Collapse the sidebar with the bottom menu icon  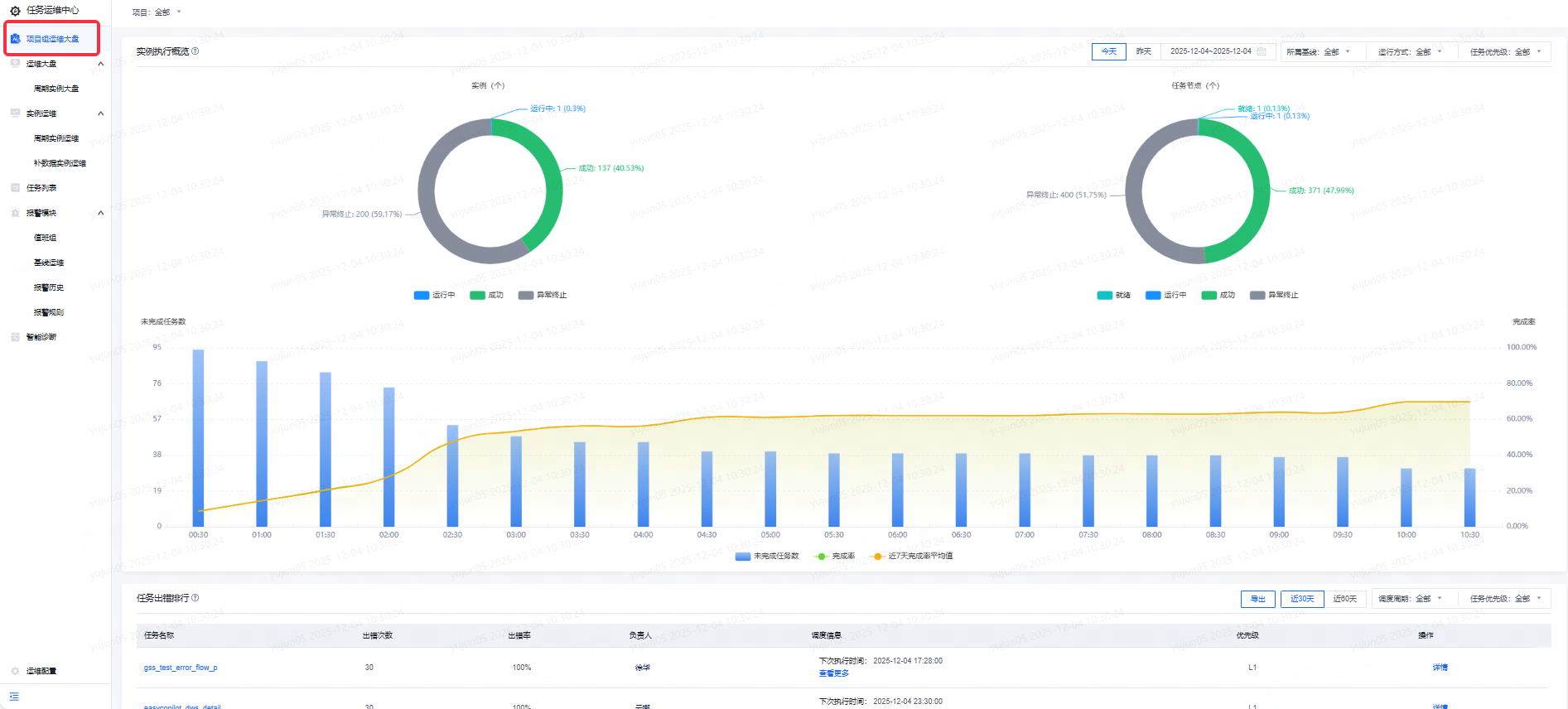tap(14, 697)
